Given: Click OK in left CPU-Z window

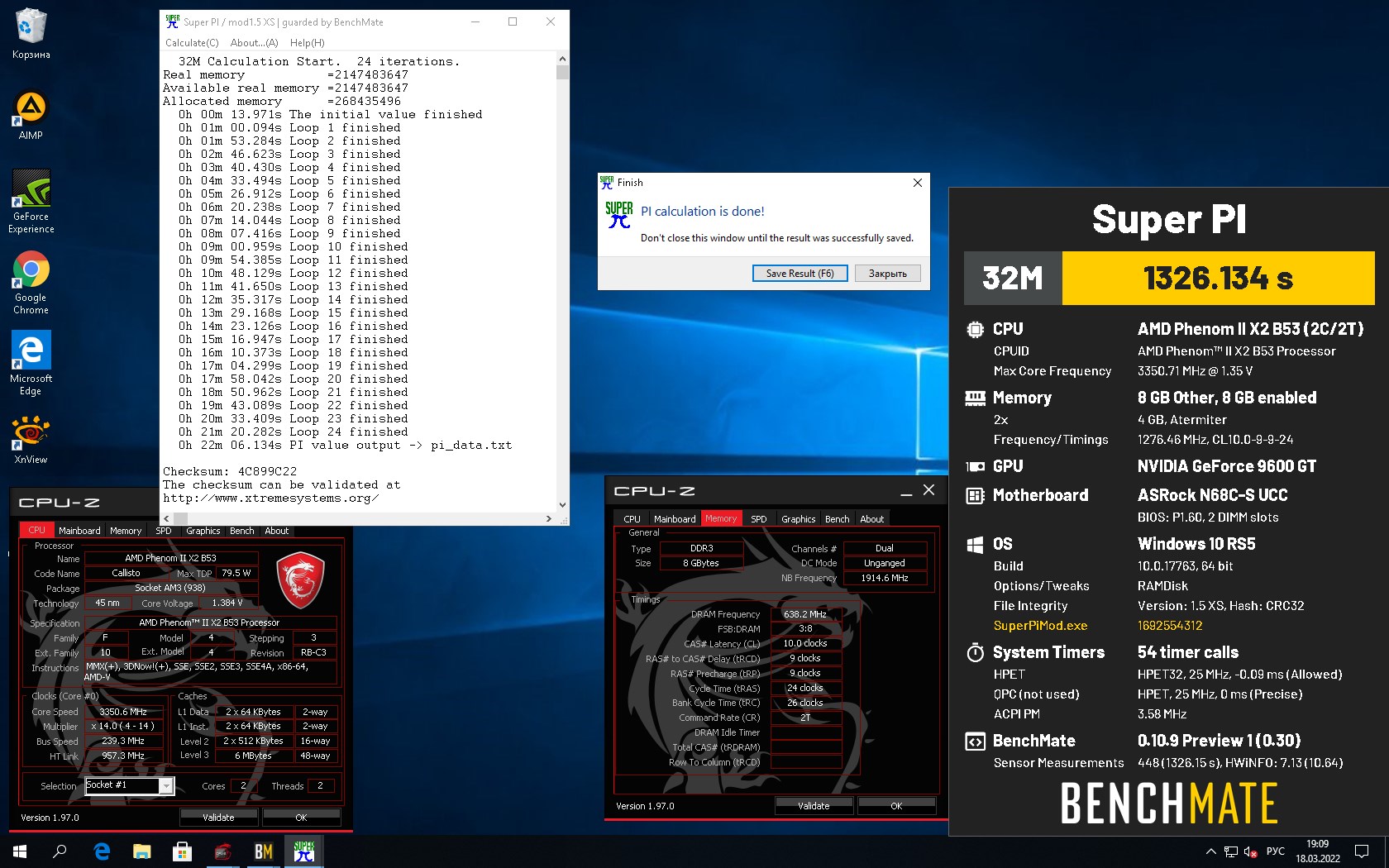Looking at the screenshot, I should [301, 818].
